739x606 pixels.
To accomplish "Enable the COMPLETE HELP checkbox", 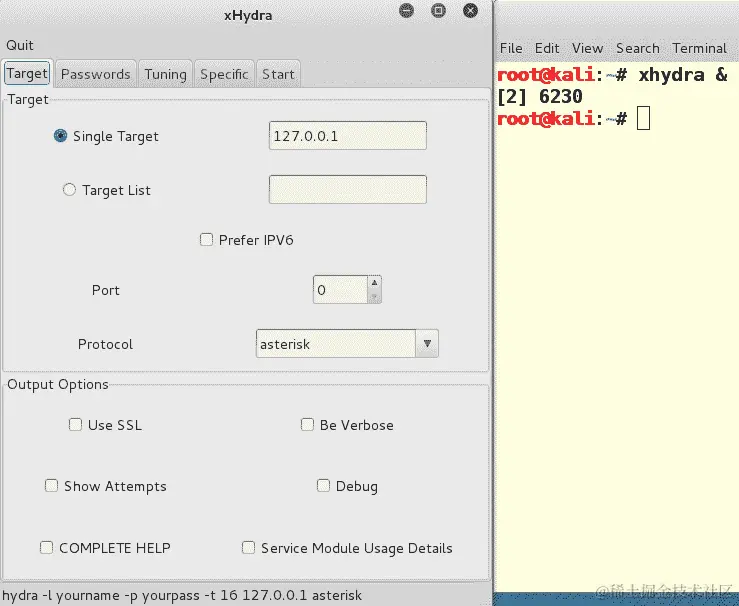I will click(46, 548).
